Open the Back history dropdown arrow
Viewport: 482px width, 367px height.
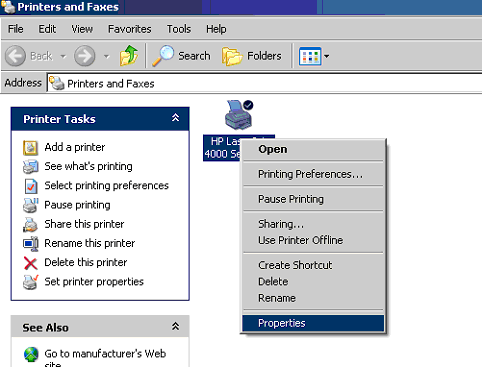(x=63, y=56)
